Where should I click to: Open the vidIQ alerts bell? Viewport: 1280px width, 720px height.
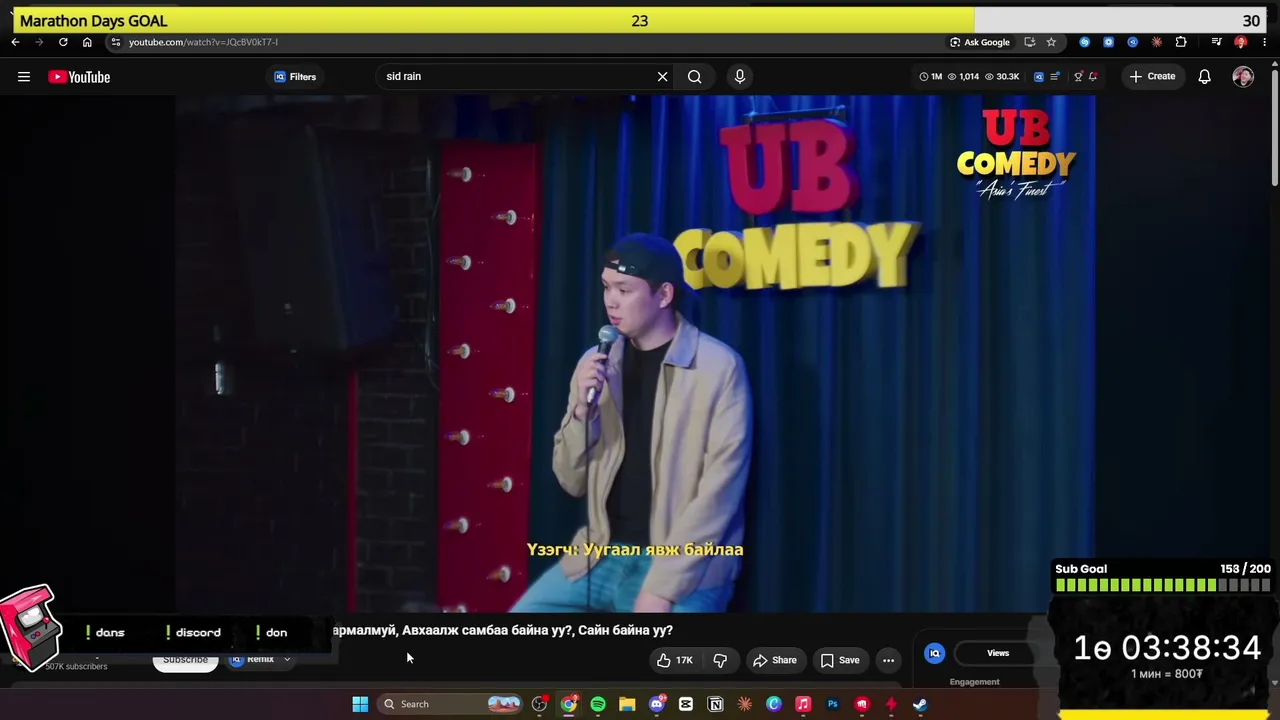(1093, 77)
